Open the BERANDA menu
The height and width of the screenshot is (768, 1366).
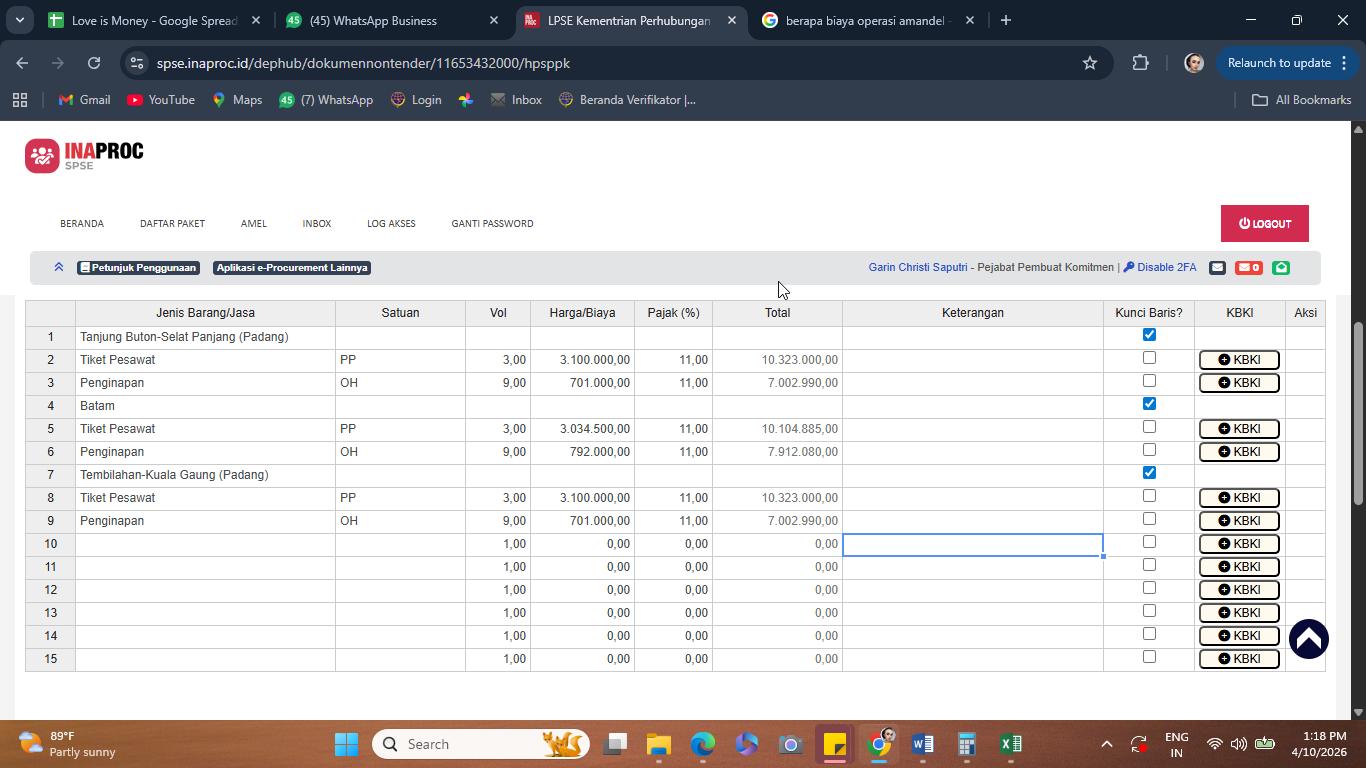(x=82, y=223)
